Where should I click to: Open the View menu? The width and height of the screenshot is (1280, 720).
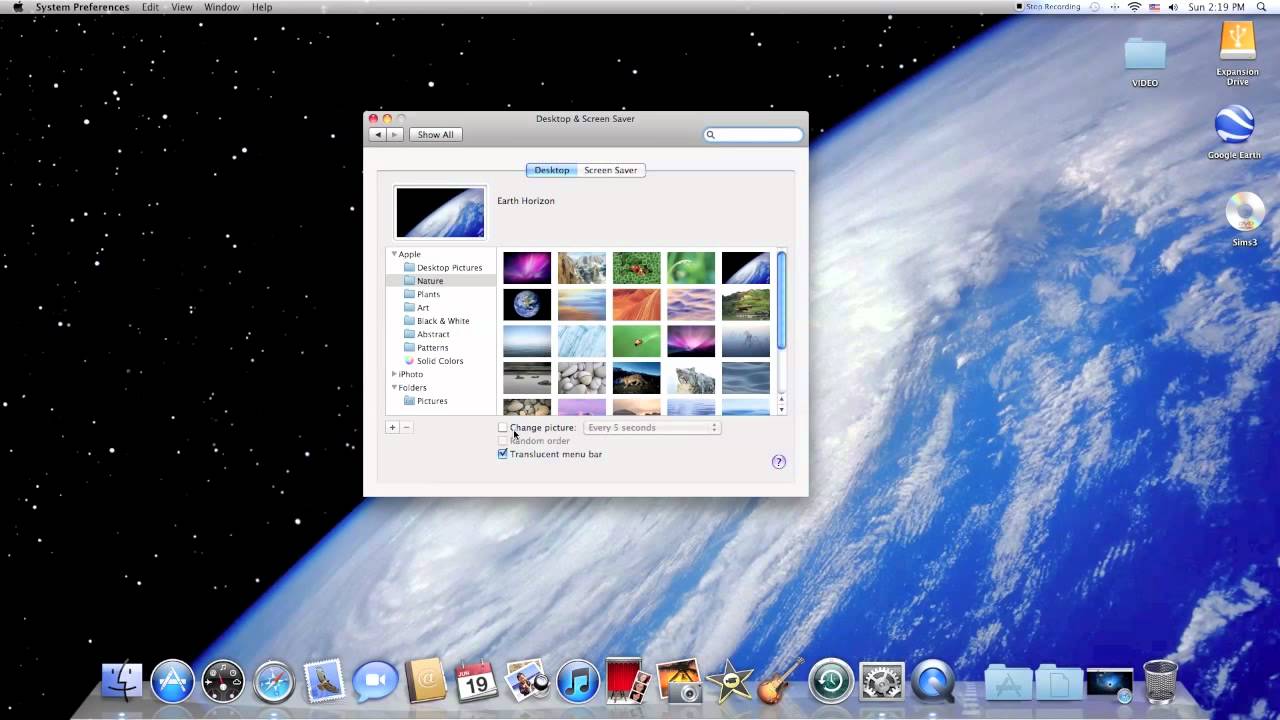pos(182,7)
